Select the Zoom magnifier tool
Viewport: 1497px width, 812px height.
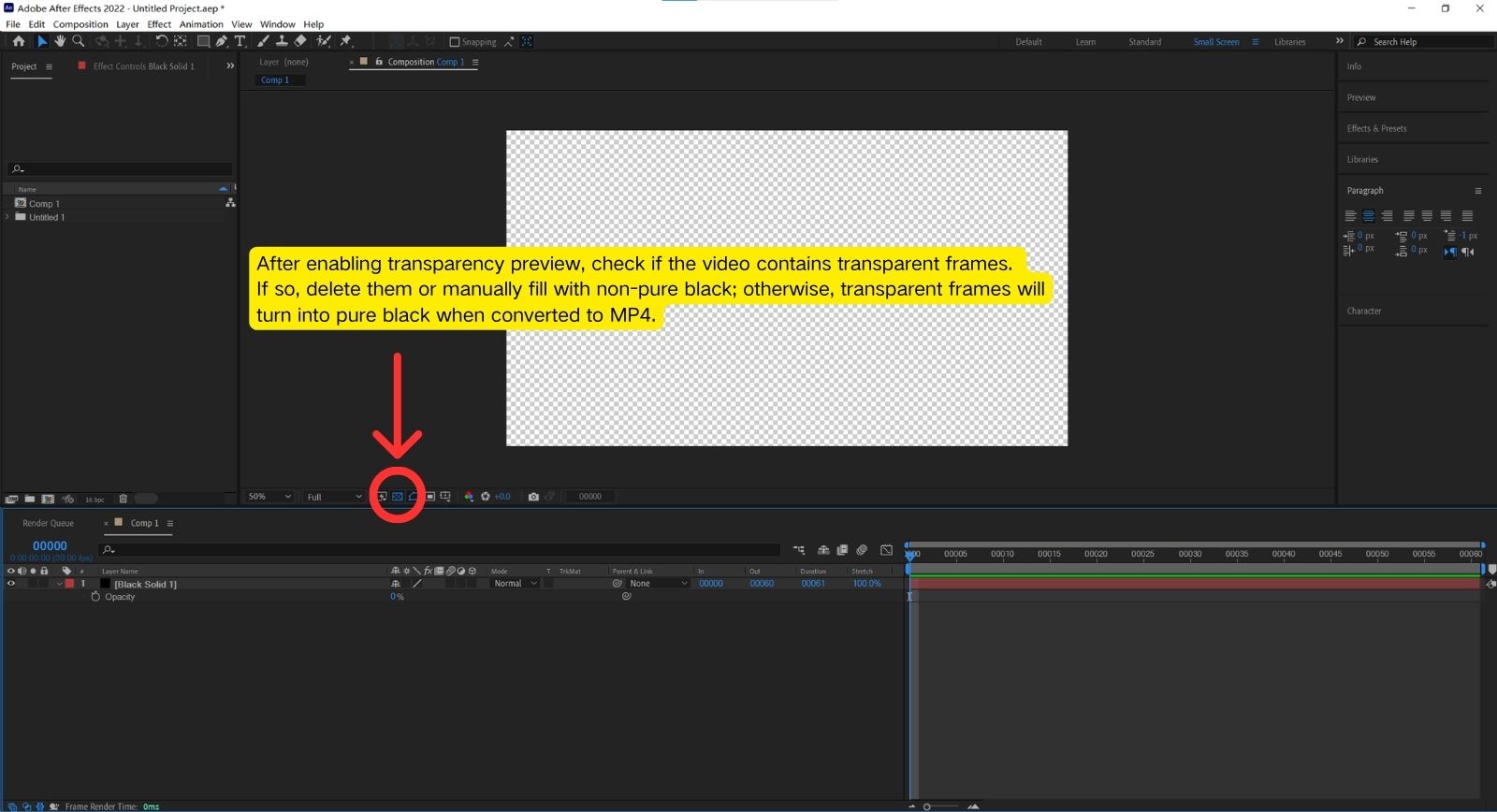click(x=79, y=41)
